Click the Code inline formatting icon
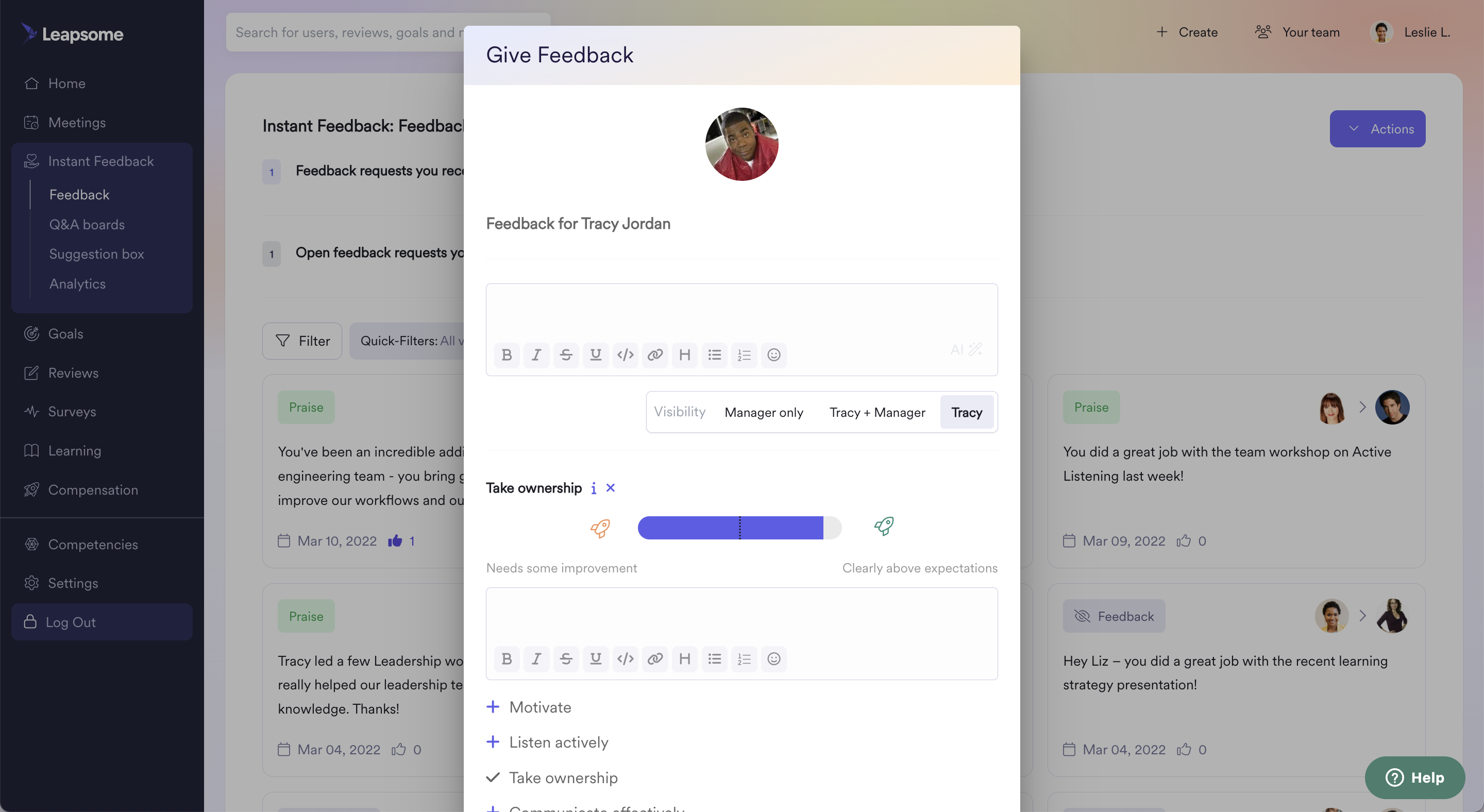This screenshot has height=812, width=1484. click(x=625, y=355)
